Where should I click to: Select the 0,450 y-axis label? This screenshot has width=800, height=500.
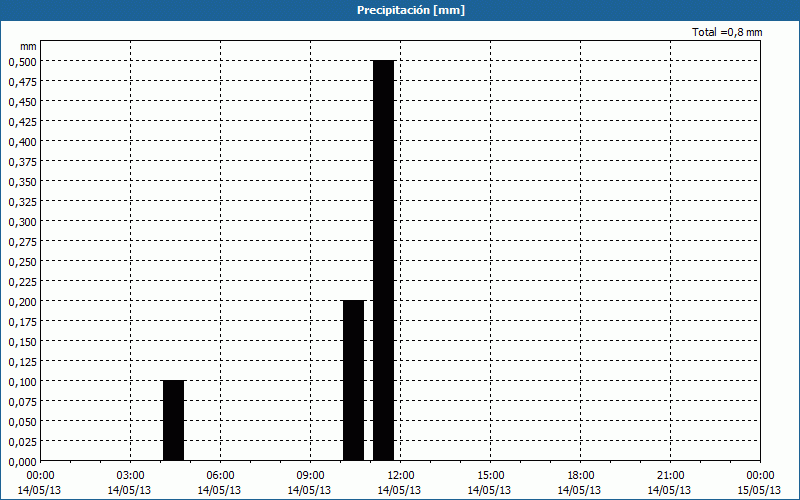[x=22, y=102]
